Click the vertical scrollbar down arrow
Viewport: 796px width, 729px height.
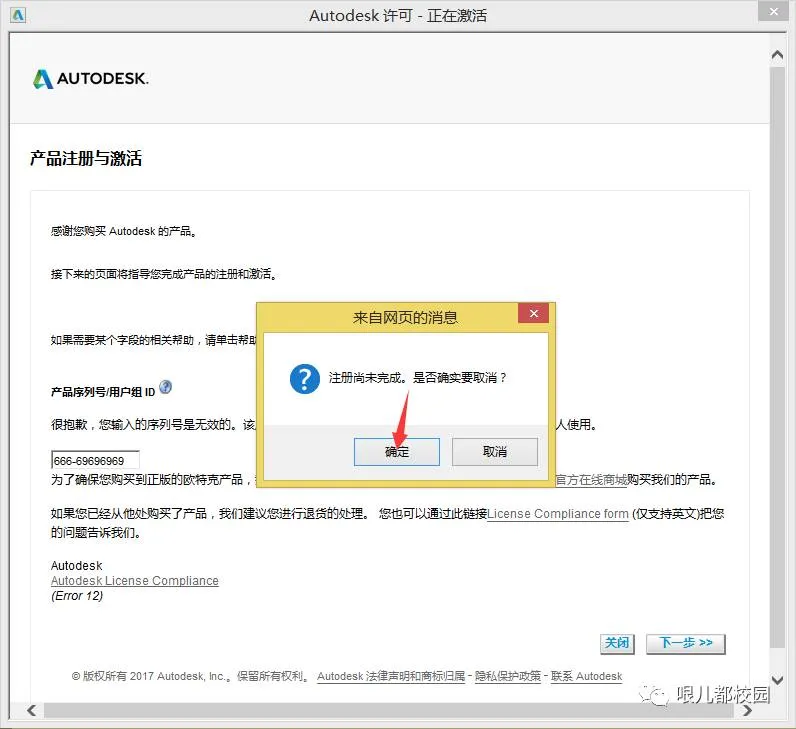point(777,680)
